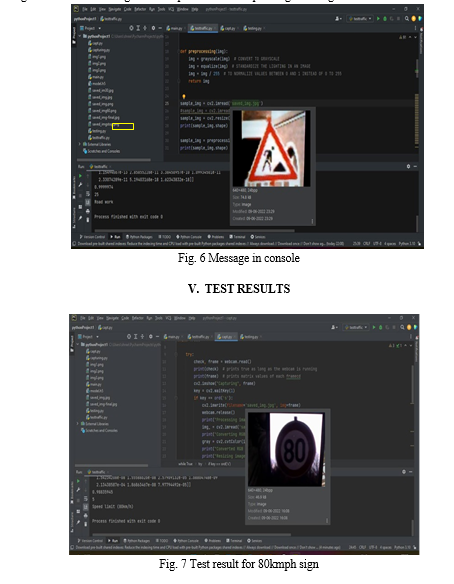This screenshot has height=584, width=454.
Task: Open Terminal tool window in Fig. 6 bottom bar
Action: tap(237, 237)
